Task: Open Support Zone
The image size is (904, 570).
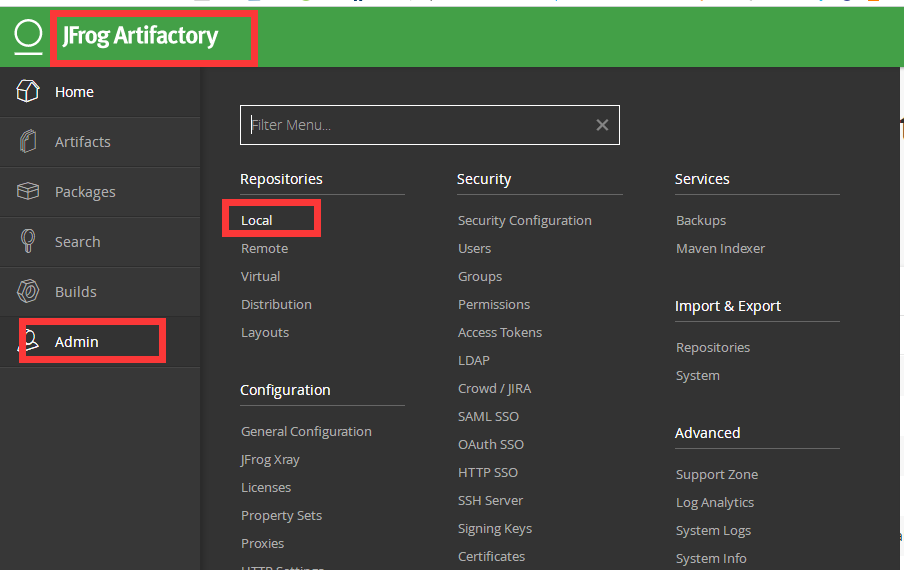Action: point(717,474)
